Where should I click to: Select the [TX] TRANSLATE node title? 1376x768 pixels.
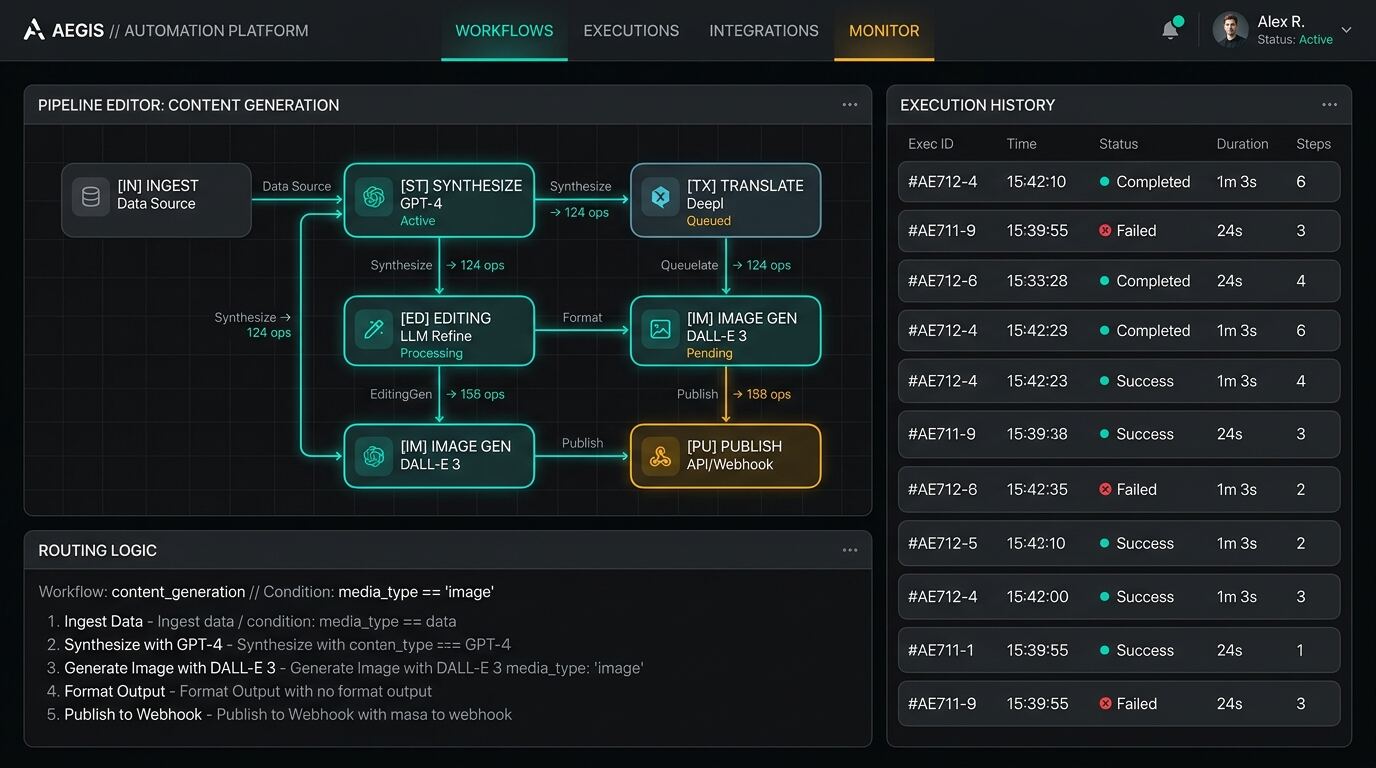coord(745,186)
